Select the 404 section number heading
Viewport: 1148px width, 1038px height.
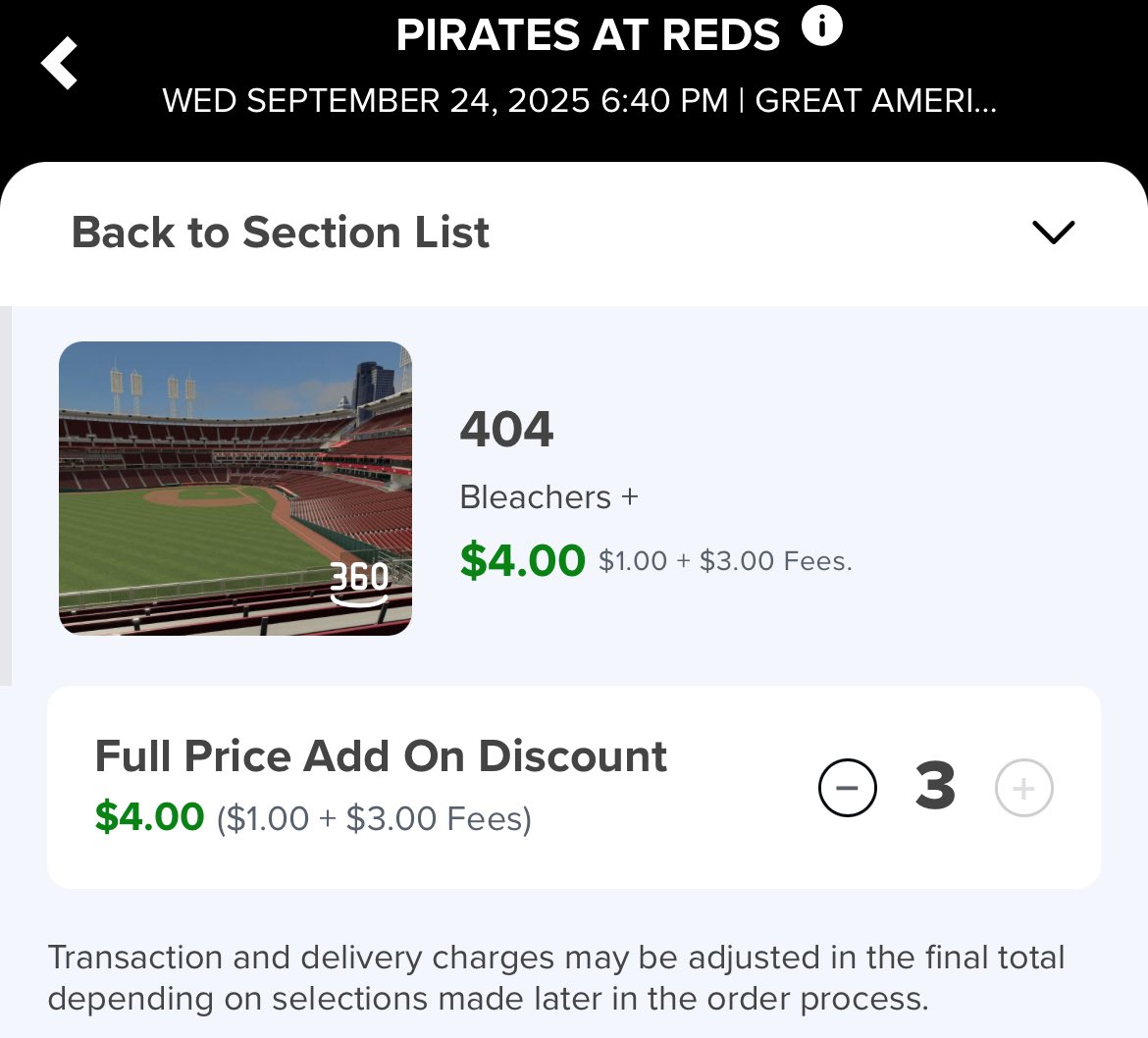coord(506,429)
